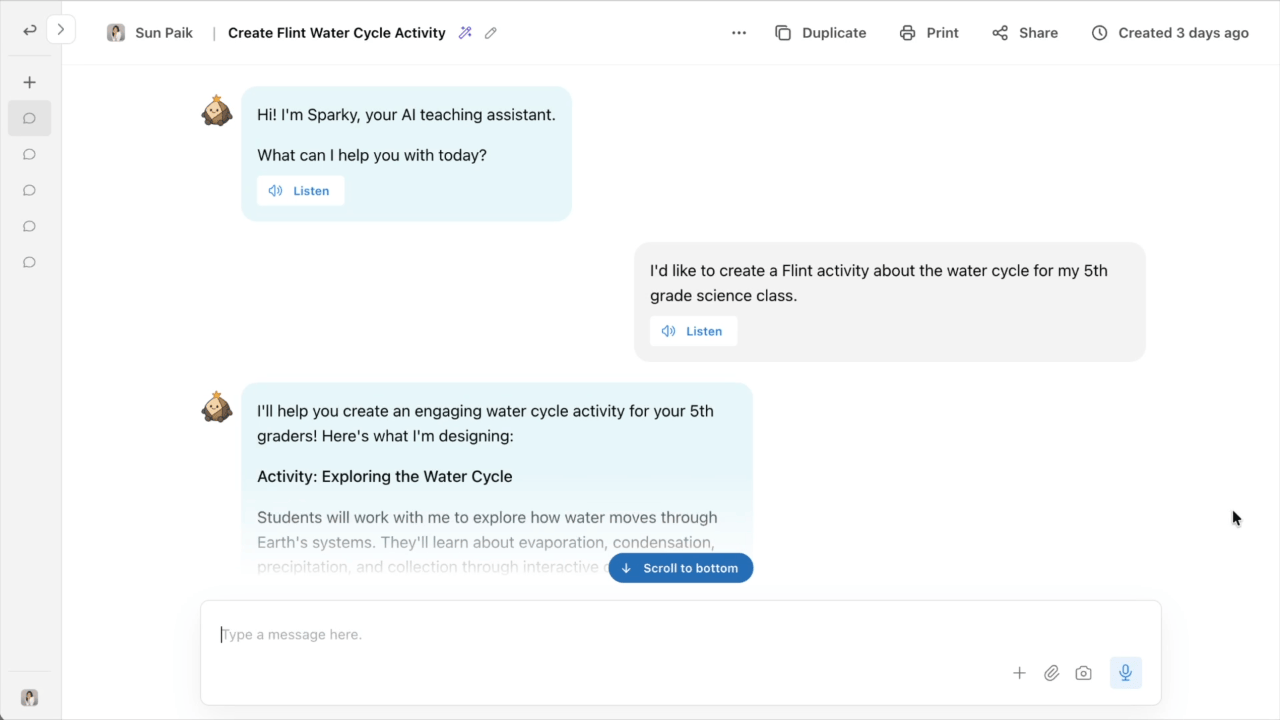Open the first chat bubble in the sidebar
Viewport: 1280px width, 720px height.
pos(29,118)
